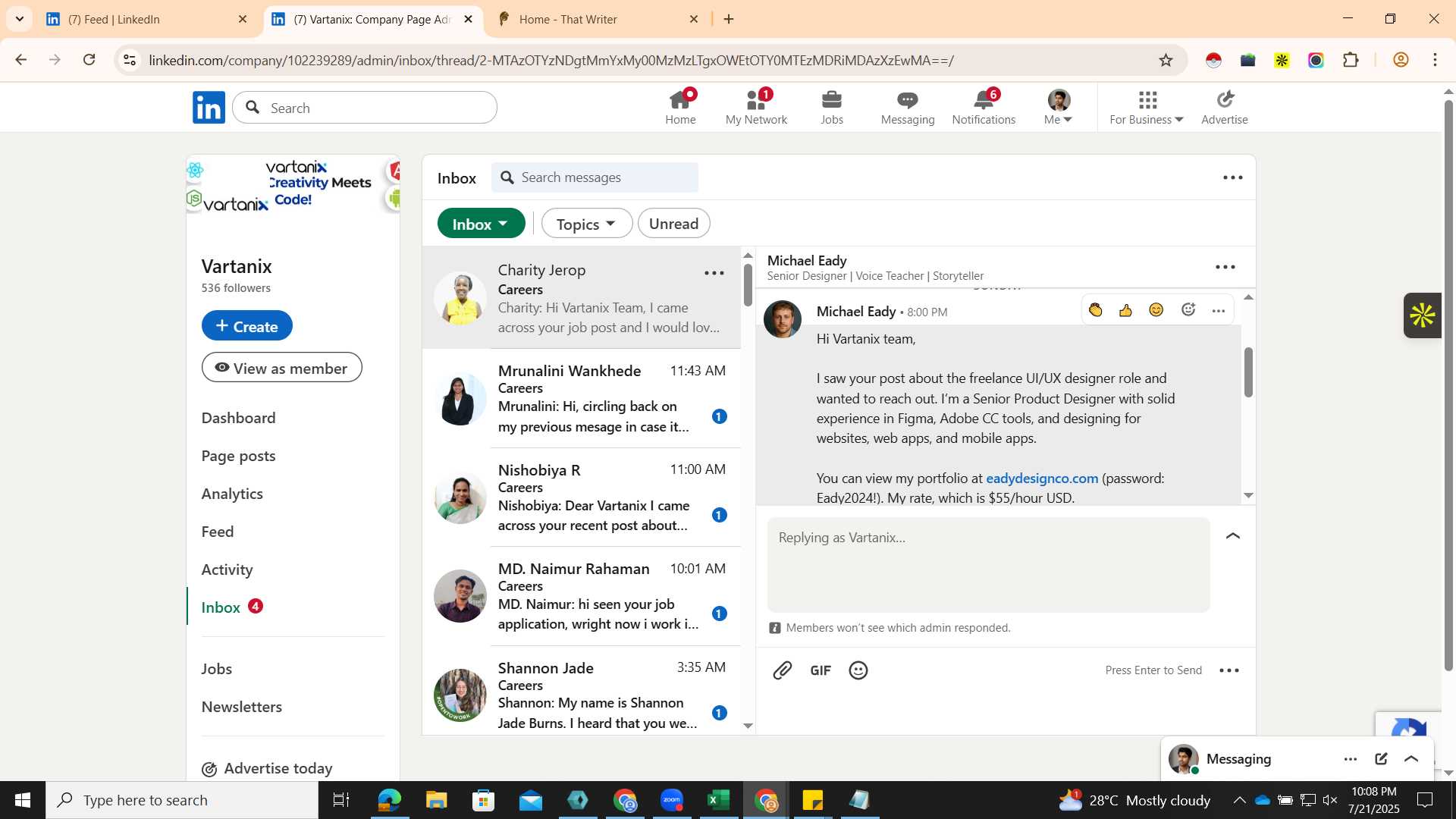Focus the Search messages field
Screen dimensions: 1456x819
click(x=595, y=177)
